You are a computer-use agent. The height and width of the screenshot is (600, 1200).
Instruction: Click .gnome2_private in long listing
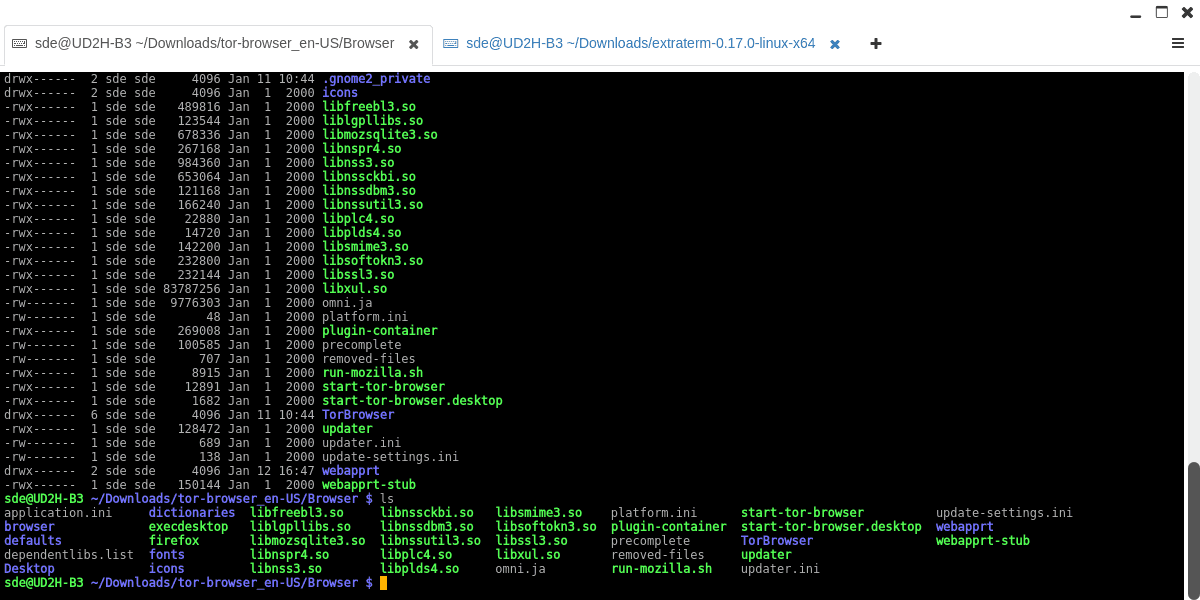[x=376, y=79]
